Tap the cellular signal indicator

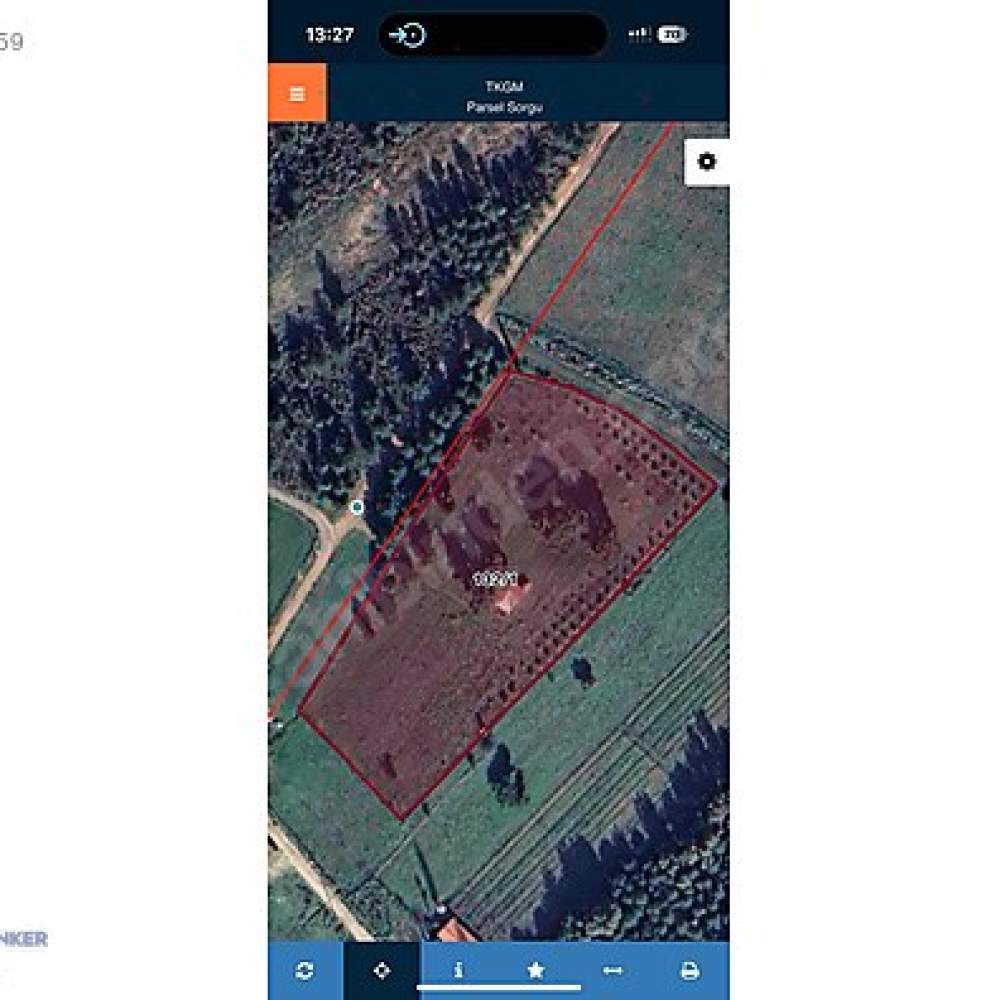click(640, 34)
